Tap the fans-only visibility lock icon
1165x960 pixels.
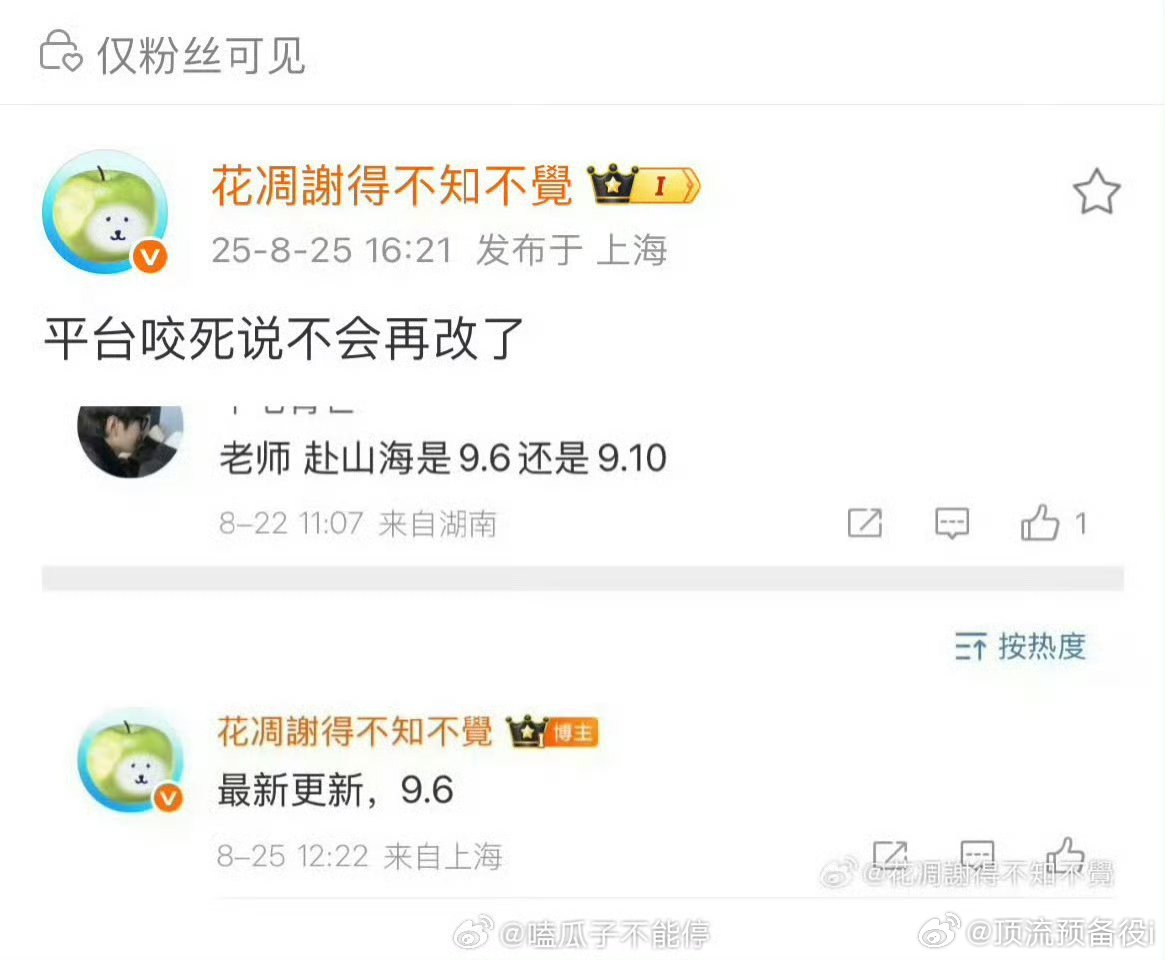[x=60, y=52]
